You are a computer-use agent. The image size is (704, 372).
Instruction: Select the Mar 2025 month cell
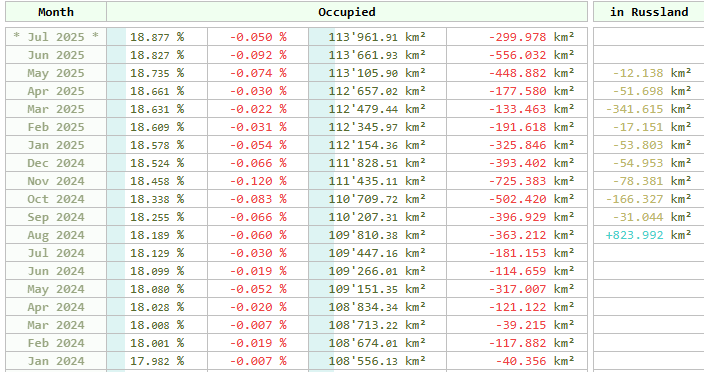pyautogui.click(x=56, y=109)
